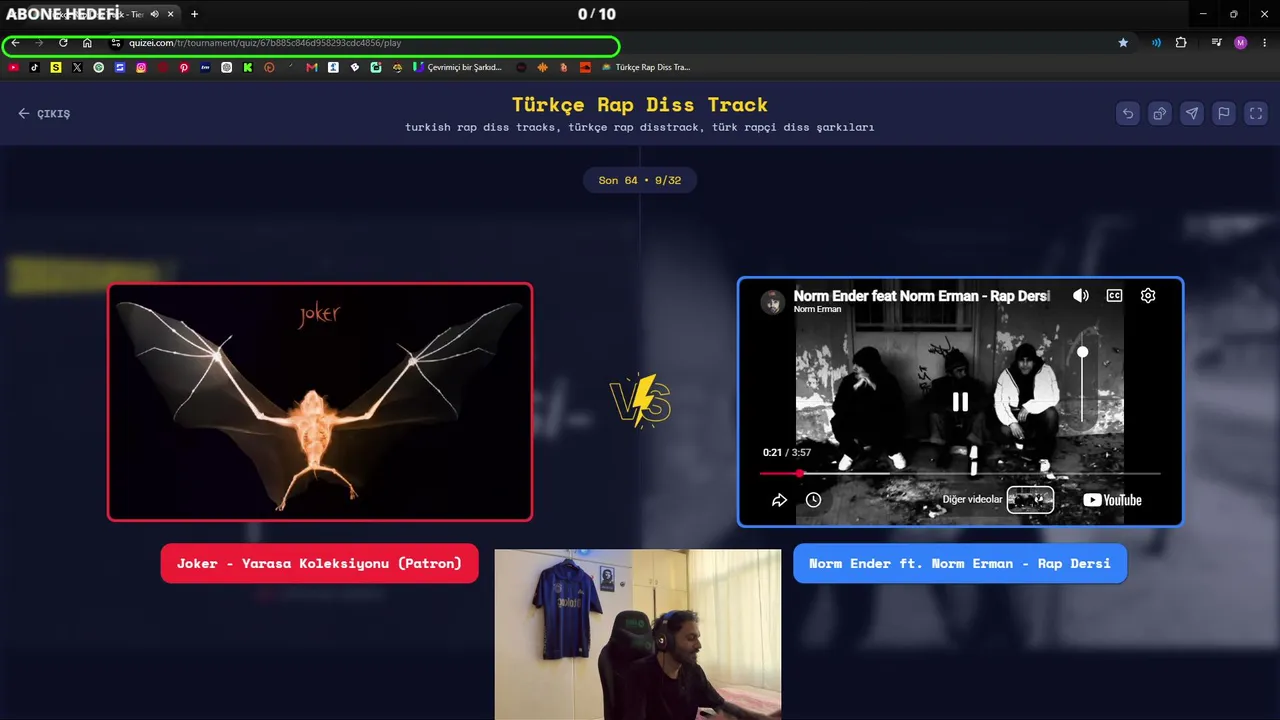This screenshot has width=1280, height=720.
Task: Seek on the video progress bar
Action: pyautogui.click(x=960, y=473)
